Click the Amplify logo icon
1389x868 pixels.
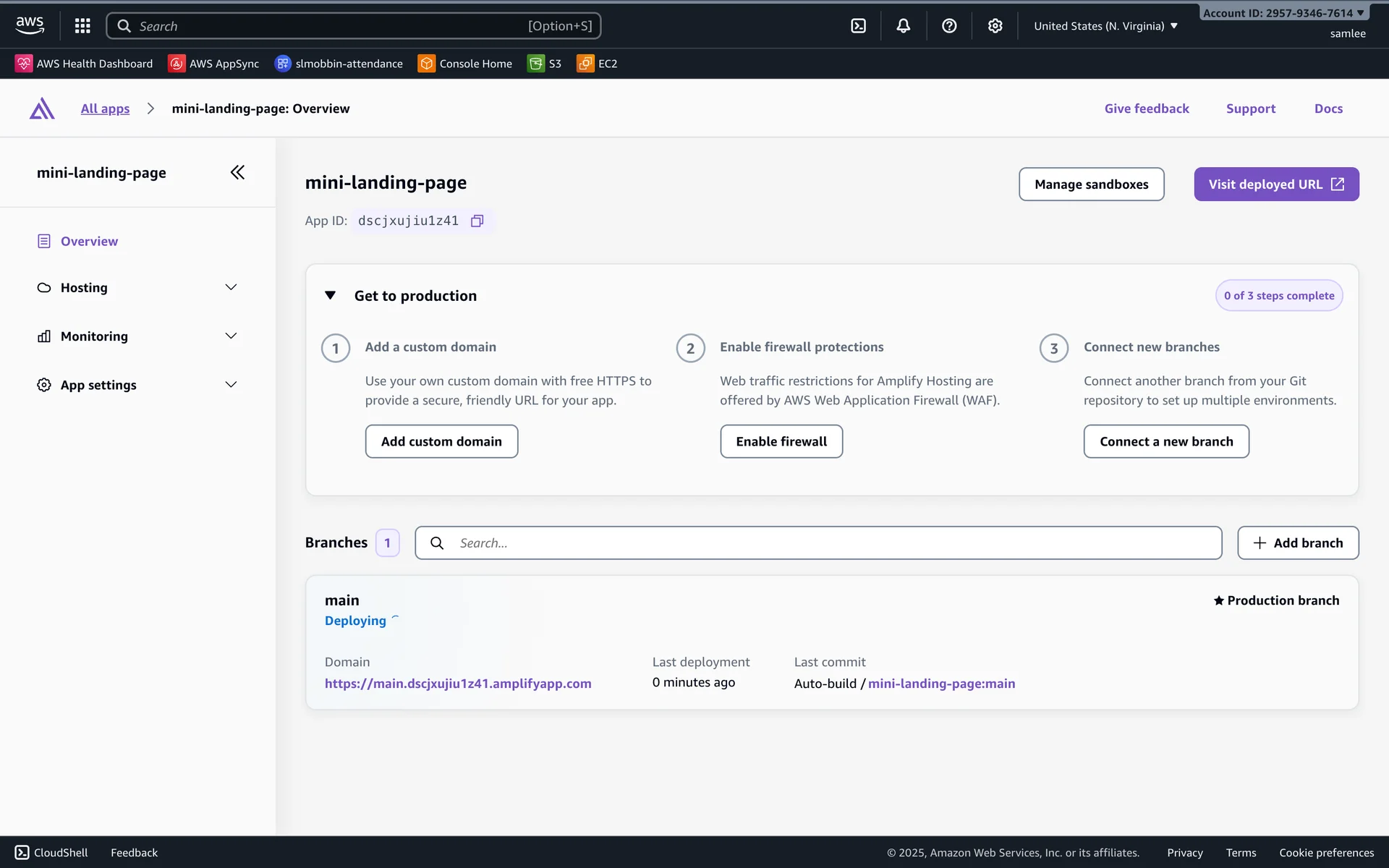point(42,109)
